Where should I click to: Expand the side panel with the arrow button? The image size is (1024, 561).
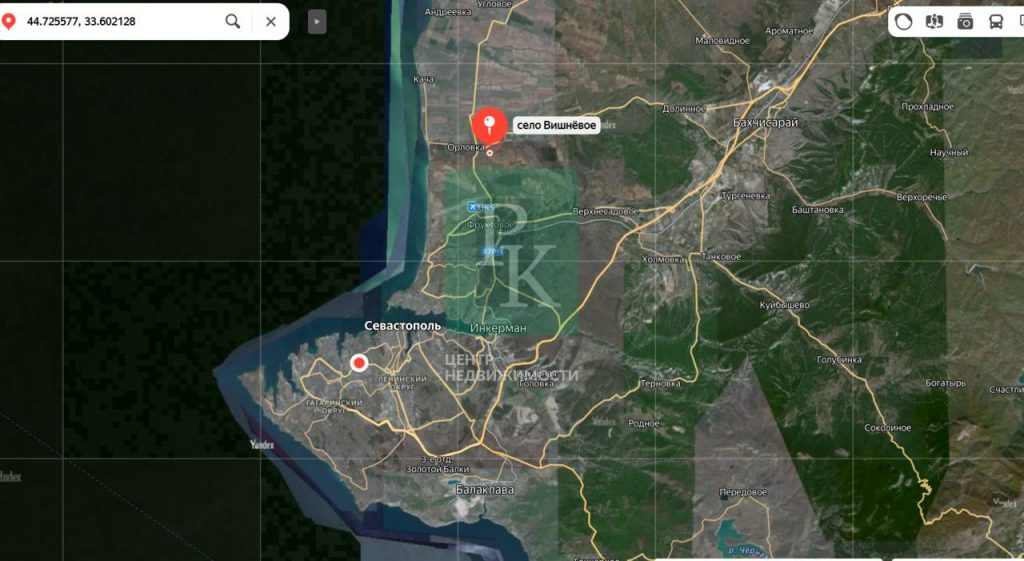pos(317,21)
